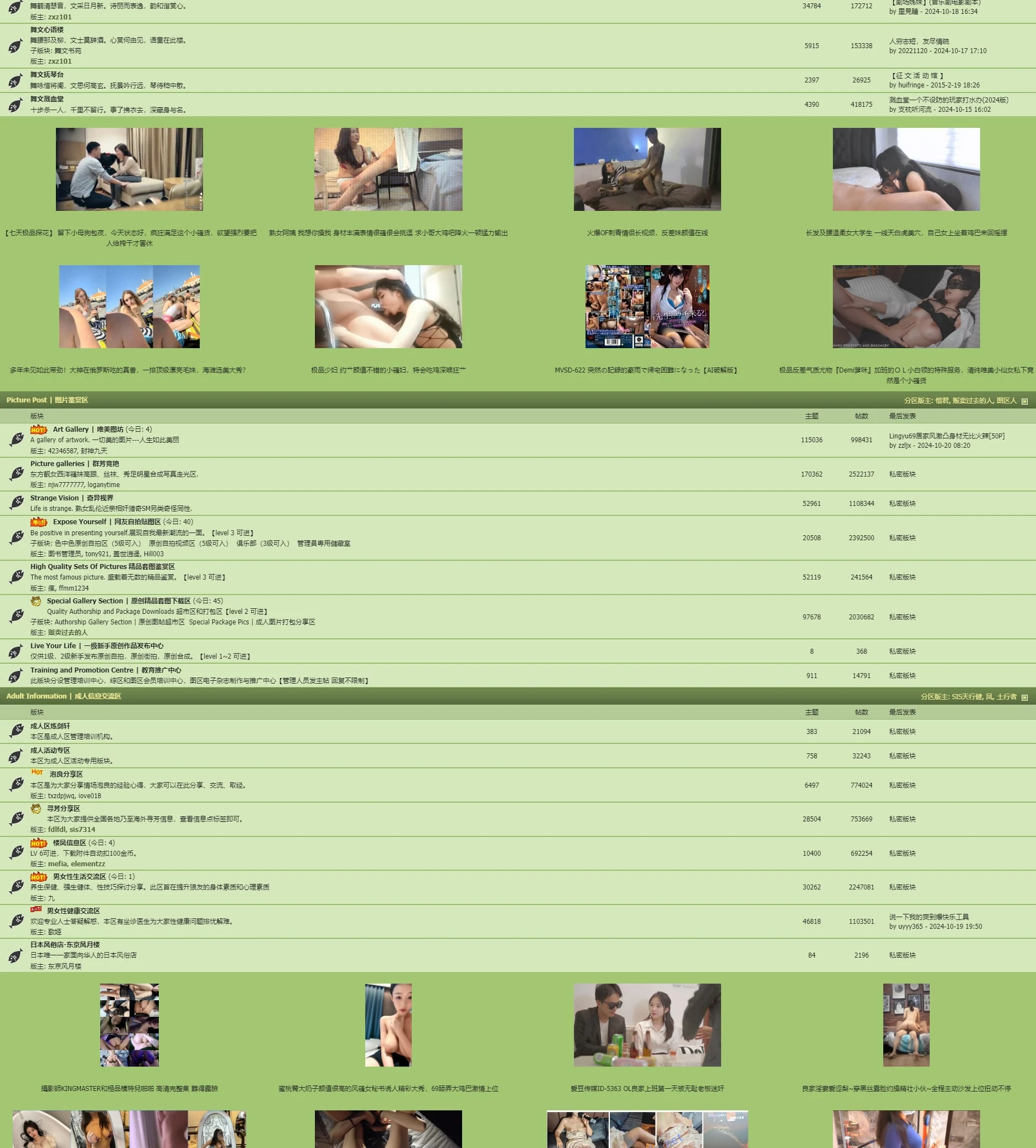Open the 舞文心语楼 forum

pyautogui.click(x=46, y=29)
